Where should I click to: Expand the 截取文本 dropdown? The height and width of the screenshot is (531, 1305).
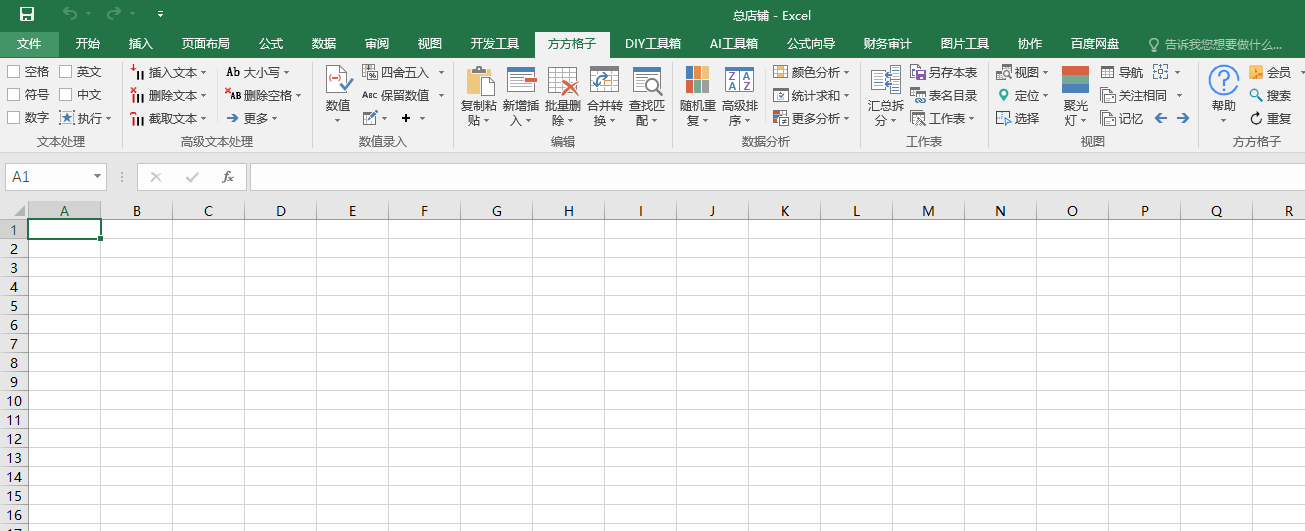click(x=203, y=118)
